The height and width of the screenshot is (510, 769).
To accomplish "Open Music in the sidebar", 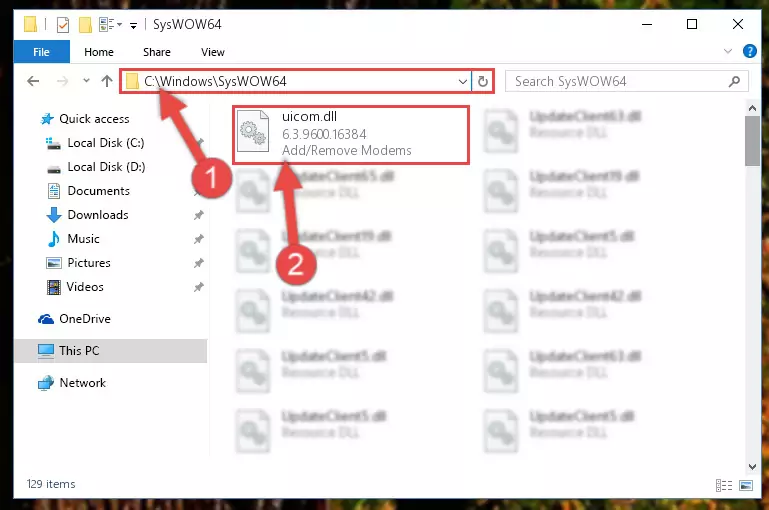I will click(83, 239).
